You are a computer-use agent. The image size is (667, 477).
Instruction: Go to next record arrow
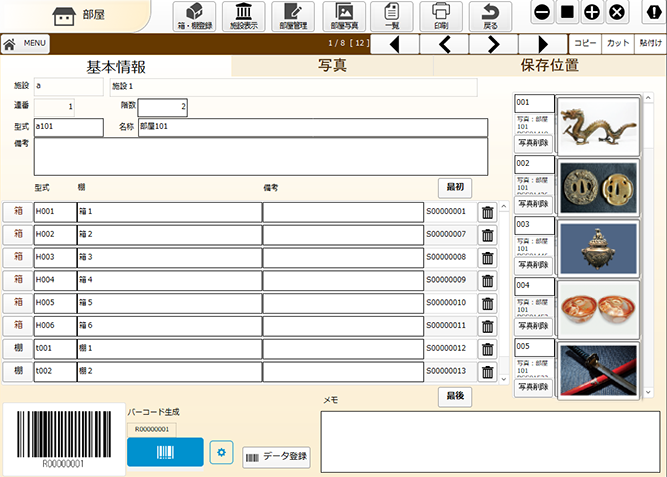pyautogui.click(x=493, y=44)
